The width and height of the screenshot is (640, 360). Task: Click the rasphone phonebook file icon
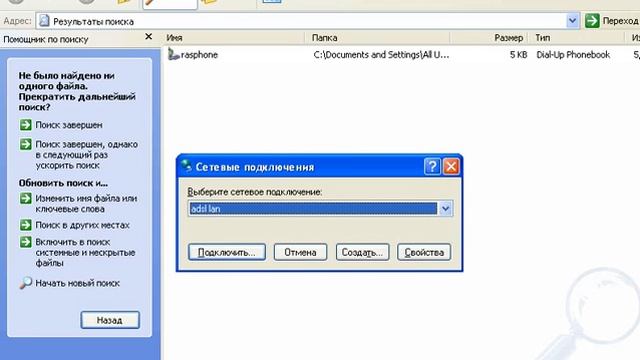pos(173,54)
